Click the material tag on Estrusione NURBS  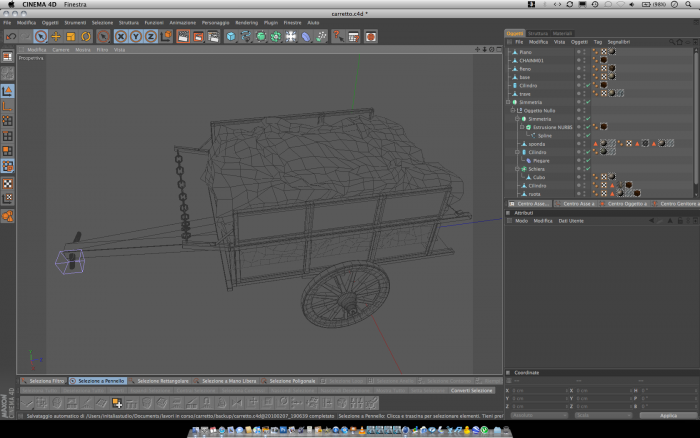pos(604,127)
